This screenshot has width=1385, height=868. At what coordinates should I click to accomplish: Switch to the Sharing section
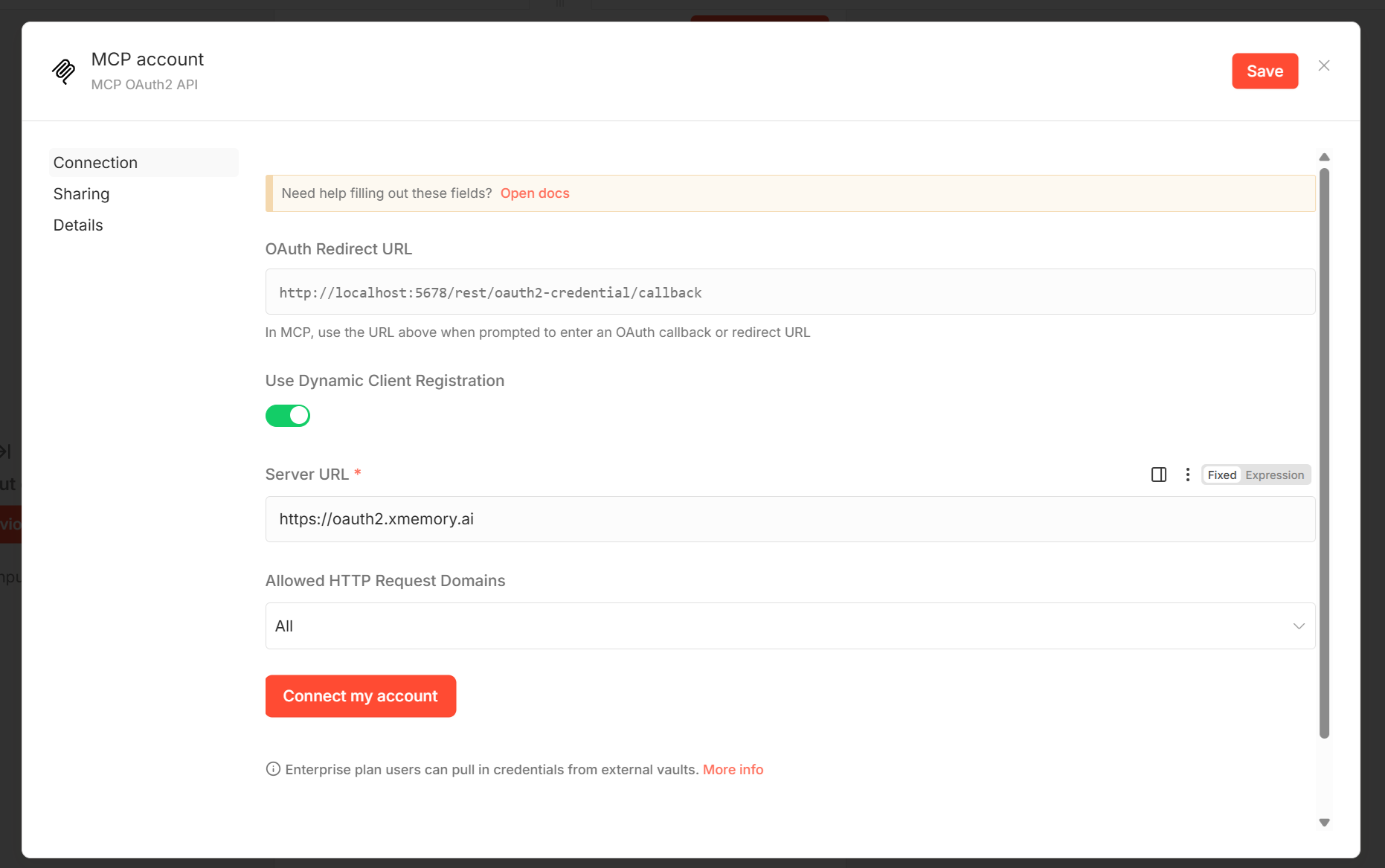coord(81,194)
